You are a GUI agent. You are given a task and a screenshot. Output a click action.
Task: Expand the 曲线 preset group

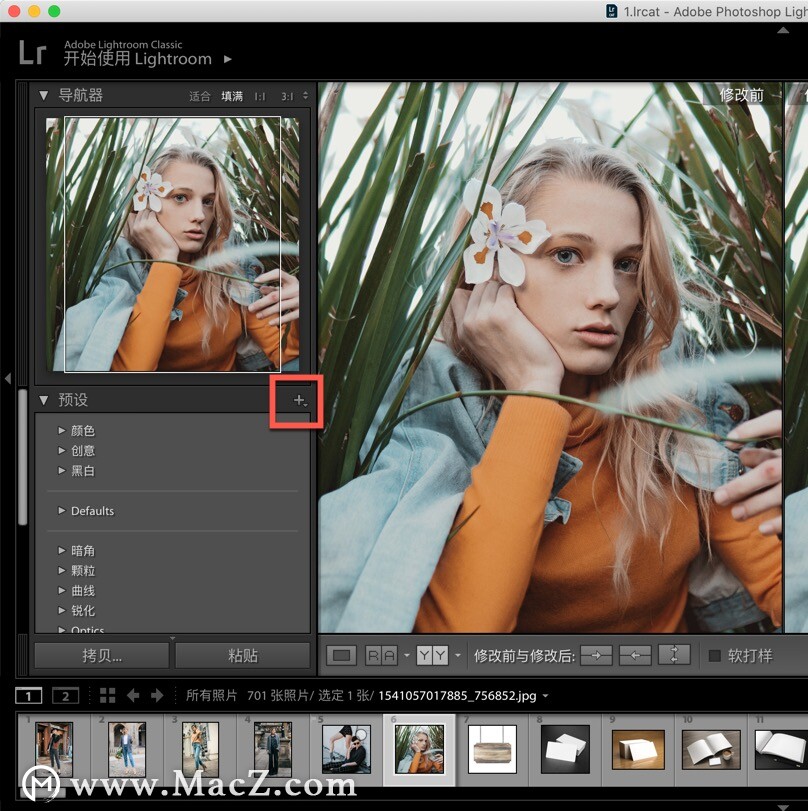pyautogui.click(x=62, y=591)
